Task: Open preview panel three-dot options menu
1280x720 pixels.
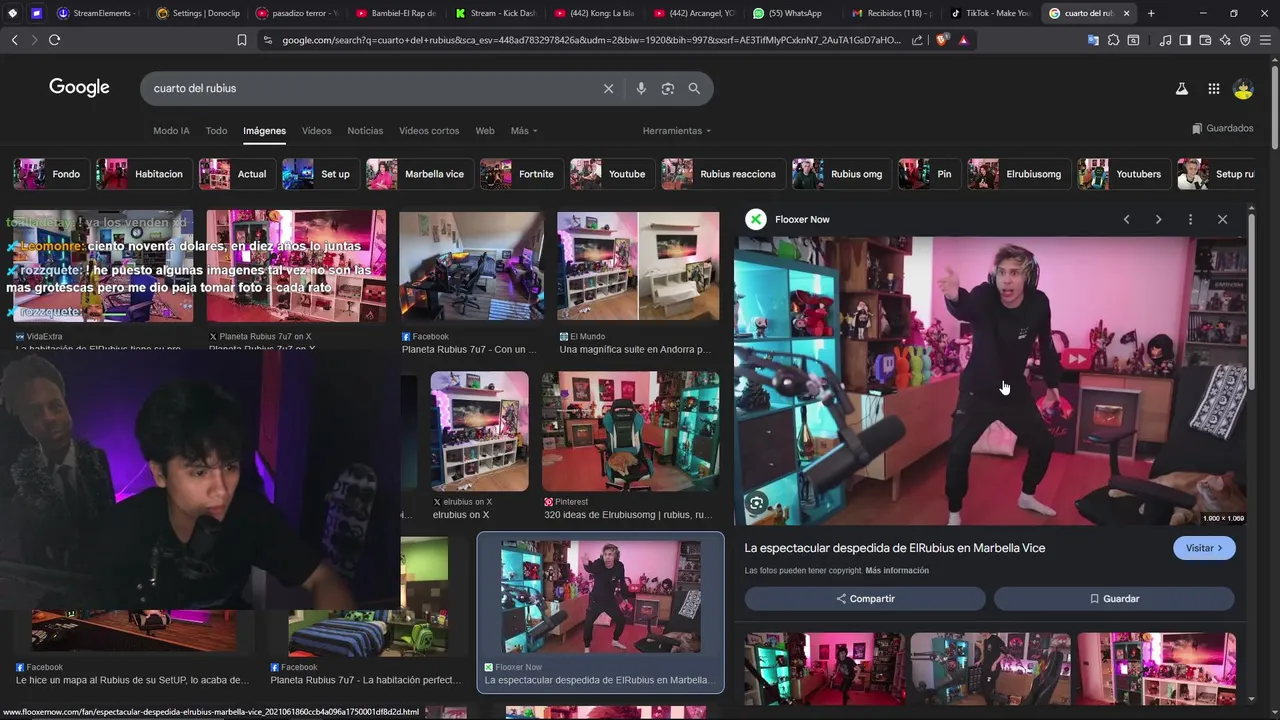Action: coord(1190,219)
